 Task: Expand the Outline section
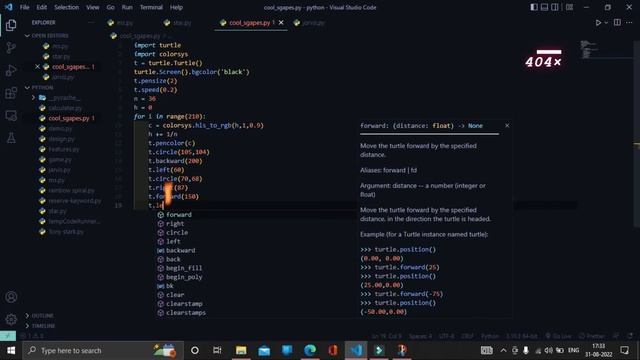(x=41, y=316)
